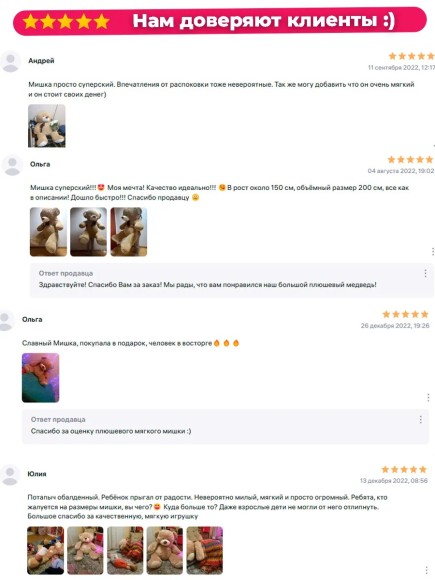Click five-star rating on Юлия's review
The height and width of the screenshot is (580, 435).
click(x=404, y=469)
